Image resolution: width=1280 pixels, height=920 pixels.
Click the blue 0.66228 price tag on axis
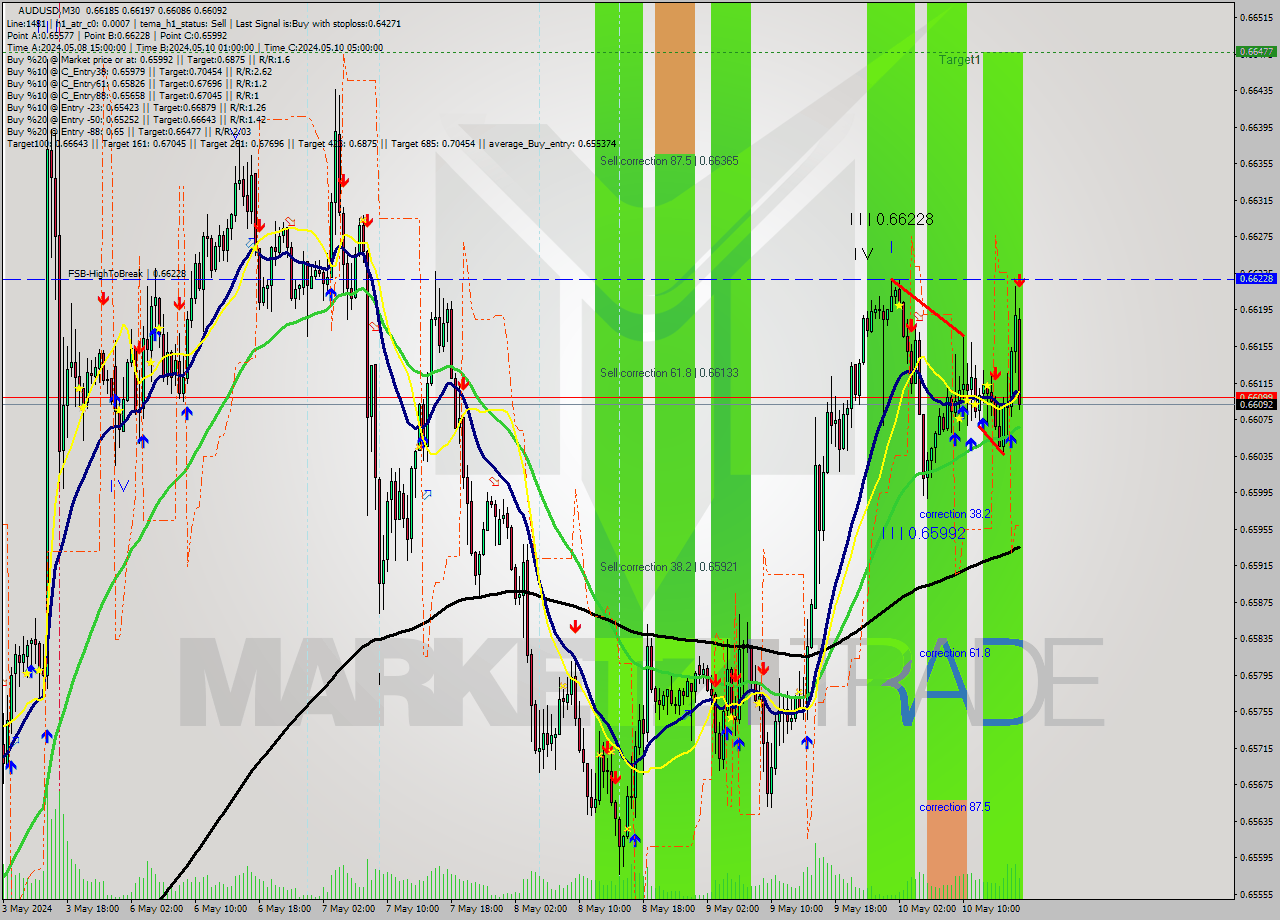1256,279
